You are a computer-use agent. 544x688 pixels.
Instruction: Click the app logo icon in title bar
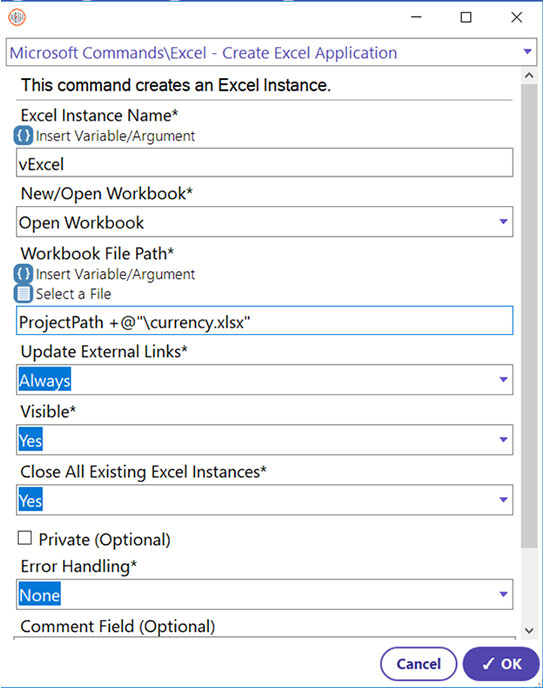[x=17, y=18]
